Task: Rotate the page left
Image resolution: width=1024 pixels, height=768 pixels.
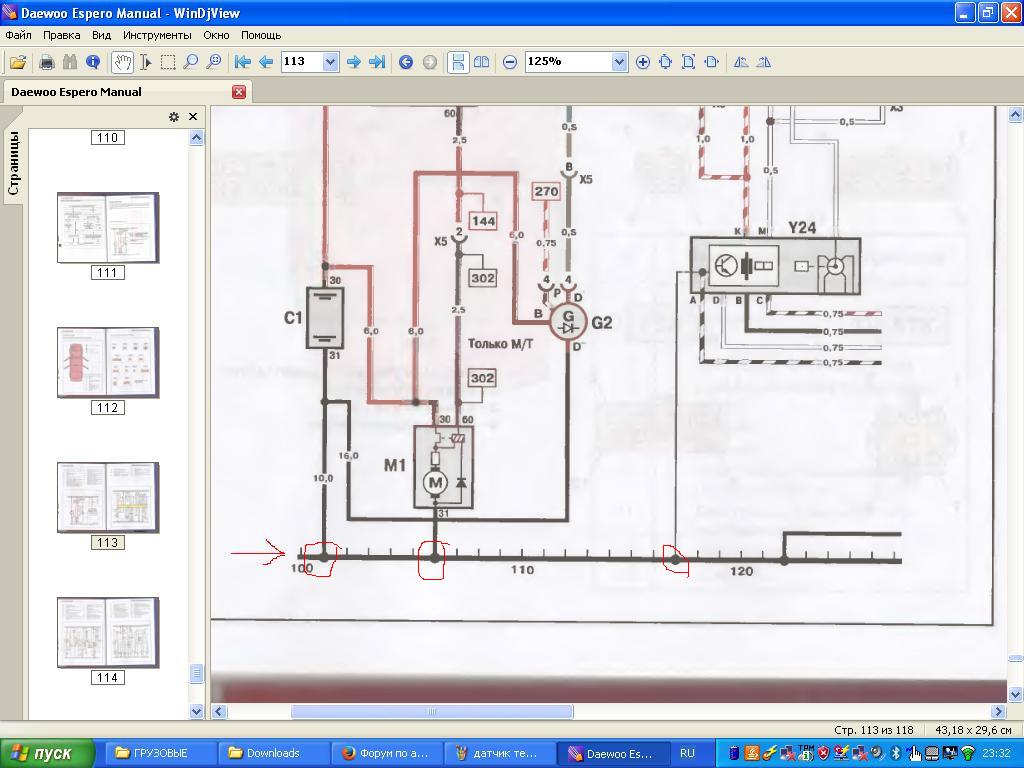Action: tap(741, 62)
